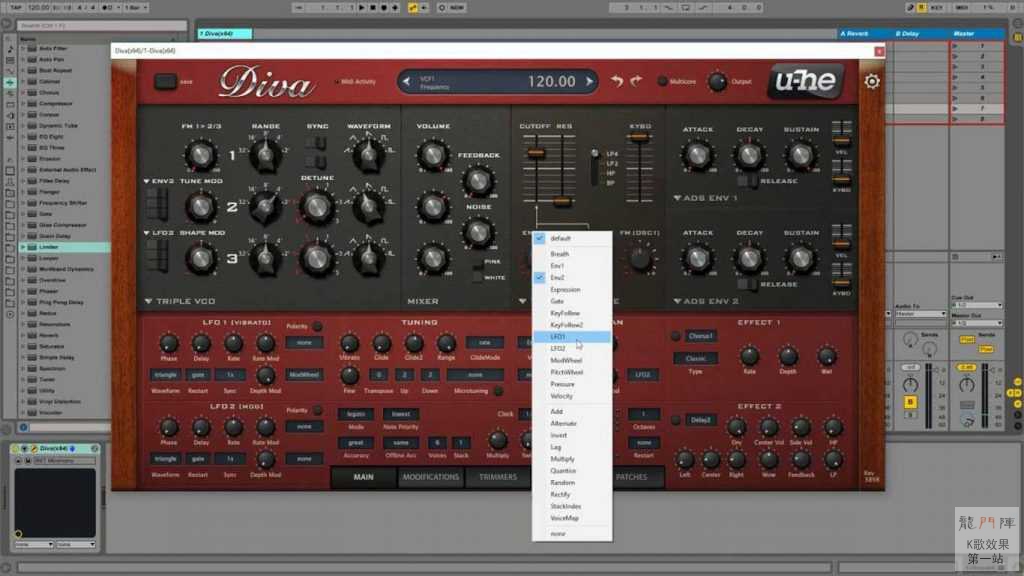
Task: Select none at bottom of popup menu
Action: coord(572,534)
